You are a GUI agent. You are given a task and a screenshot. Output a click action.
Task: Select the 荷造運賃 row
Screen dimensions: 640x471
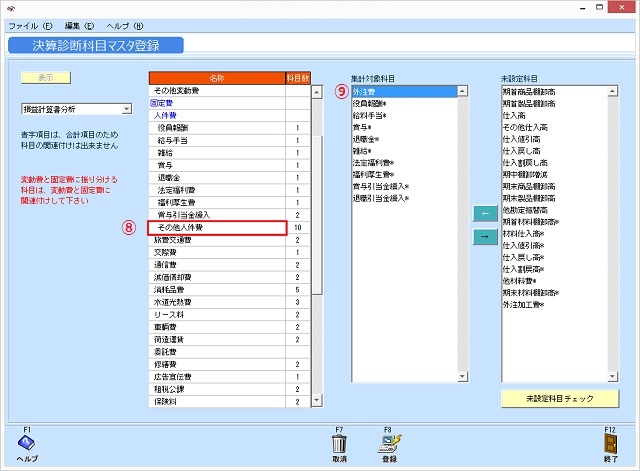pyautogui.click(x=230, y=340)
